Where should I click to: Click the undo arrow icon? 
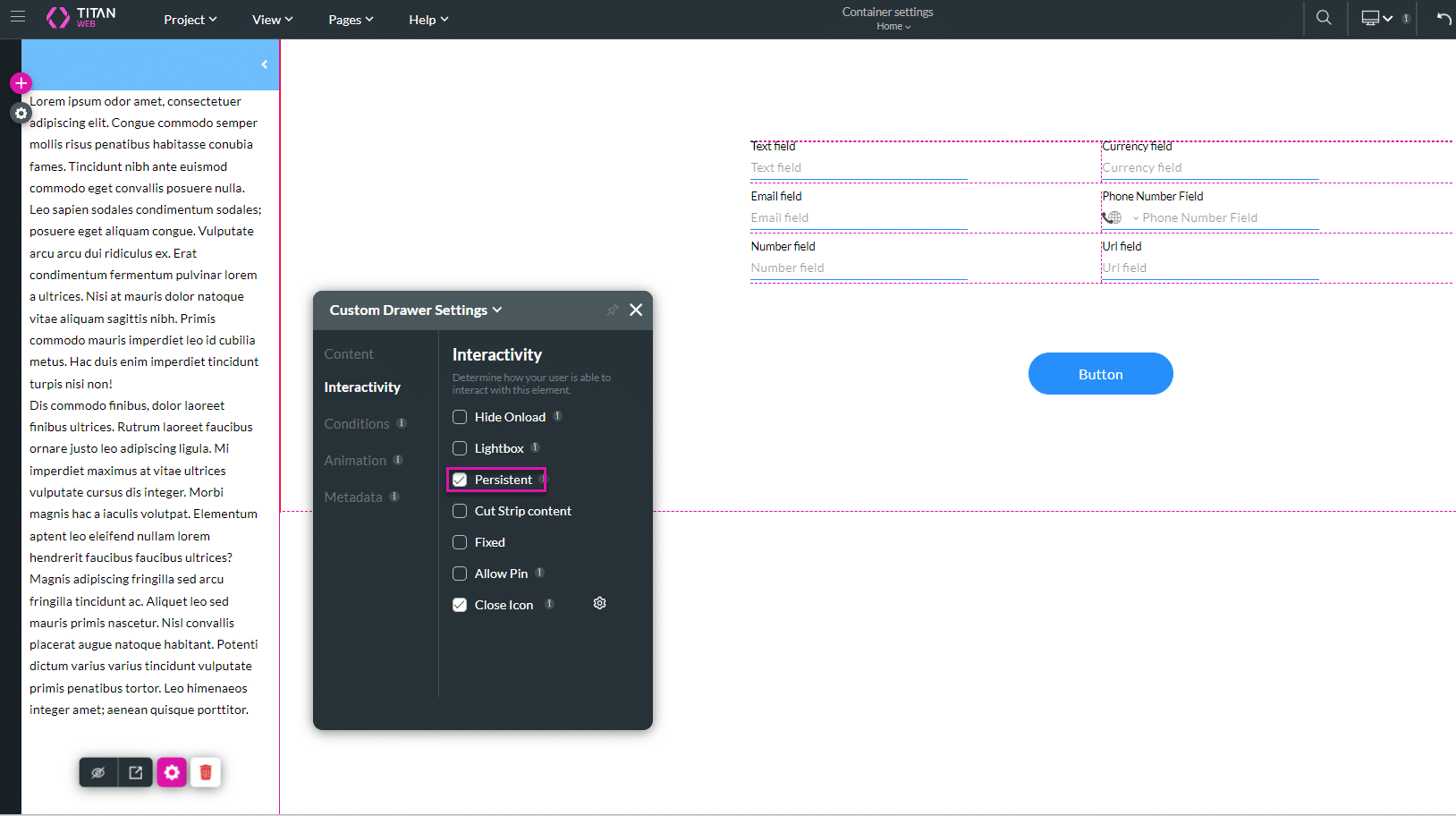click(x=1443, y=19)
